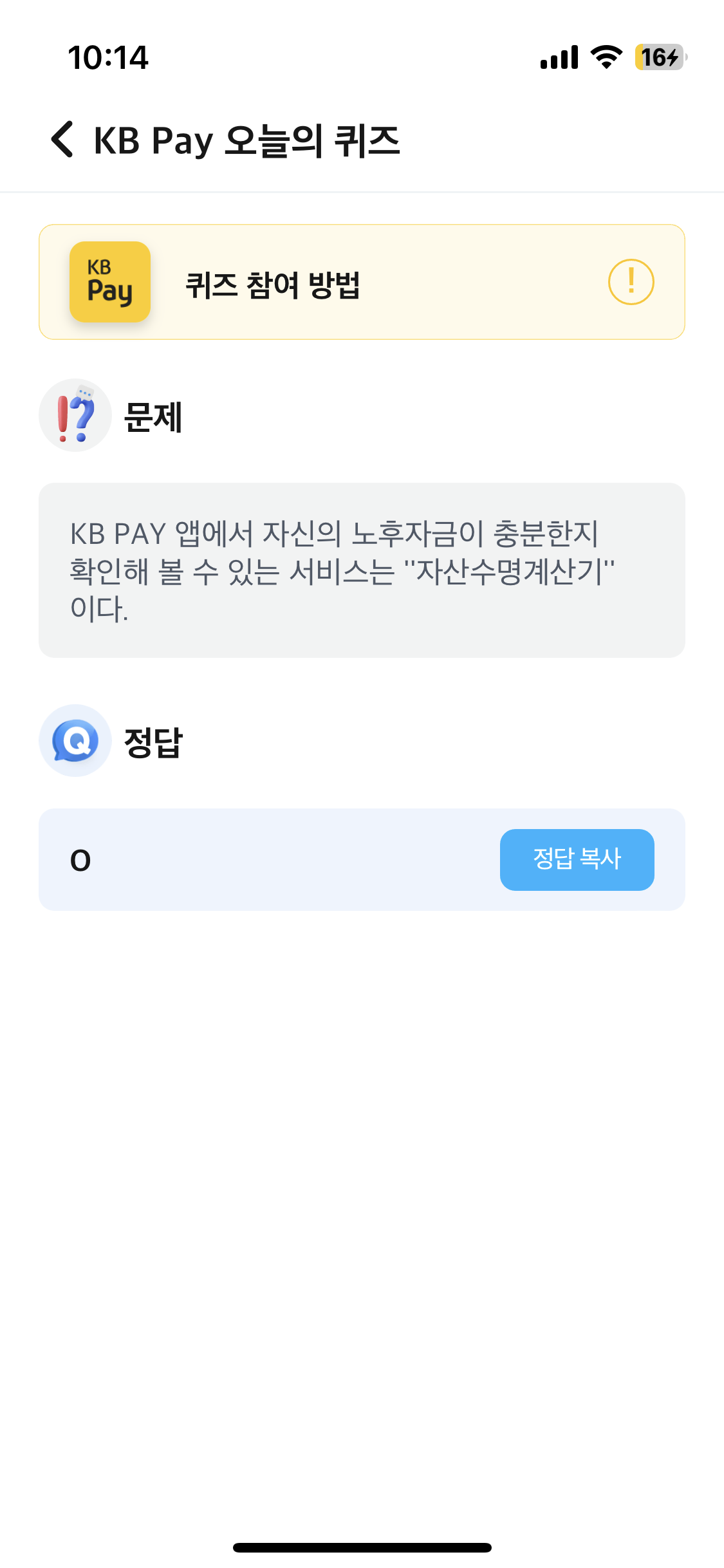Image resolution: width=724 pixels, height=1568 pixels.
Task: Tap the 정답 section heading
Action: (153, 742)
